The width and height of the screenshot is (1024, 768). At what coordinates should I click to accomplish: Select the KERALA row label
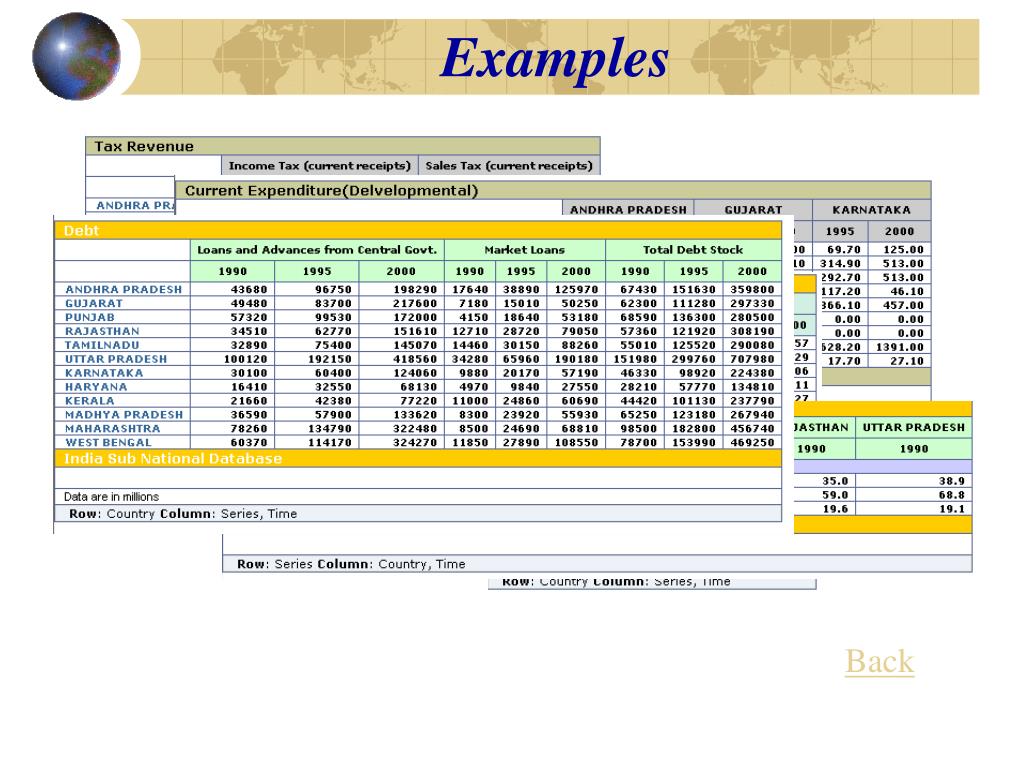pos(89,400)
